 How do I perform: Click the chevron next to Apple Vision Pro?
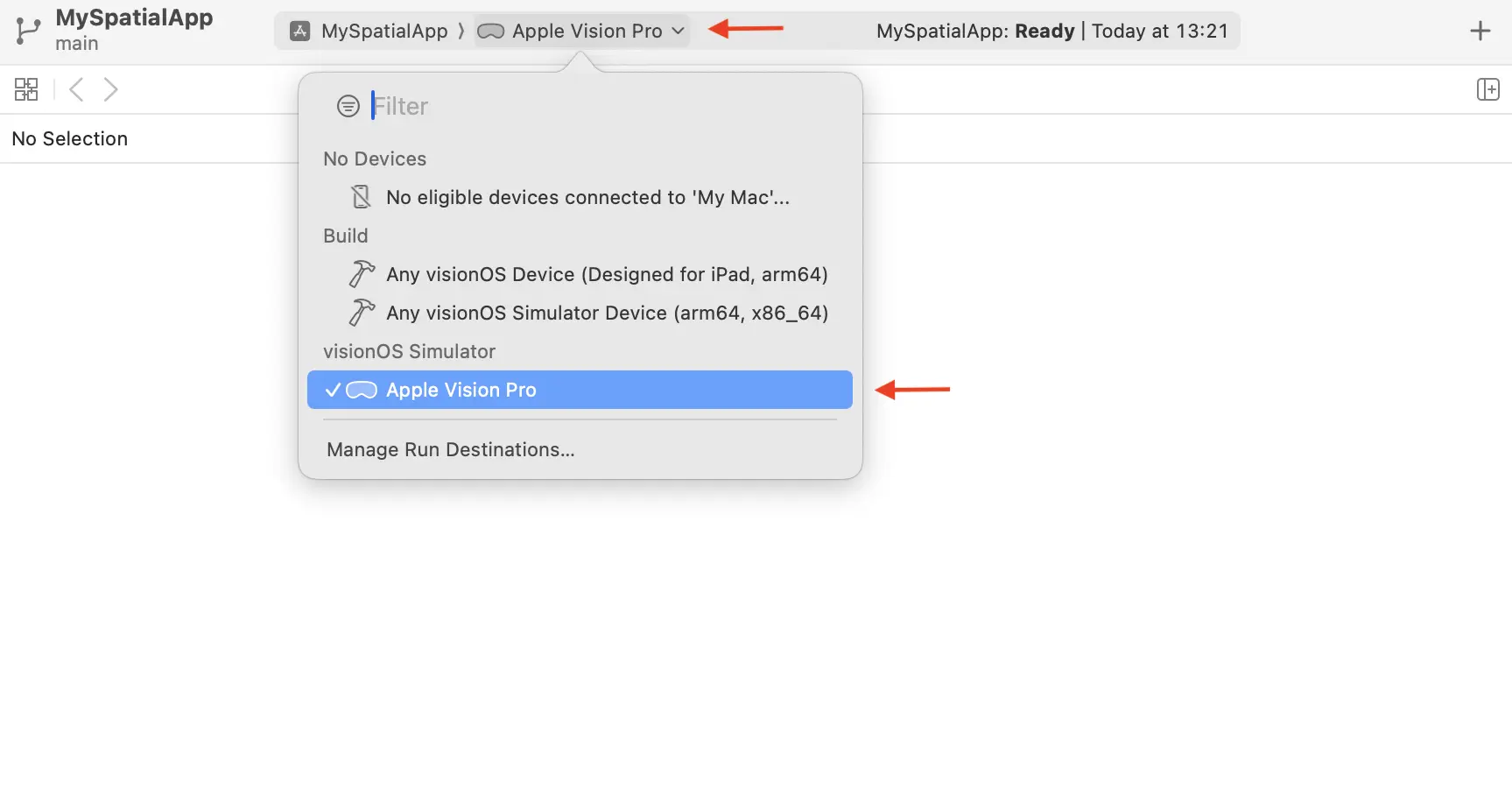tap(678, 31)
